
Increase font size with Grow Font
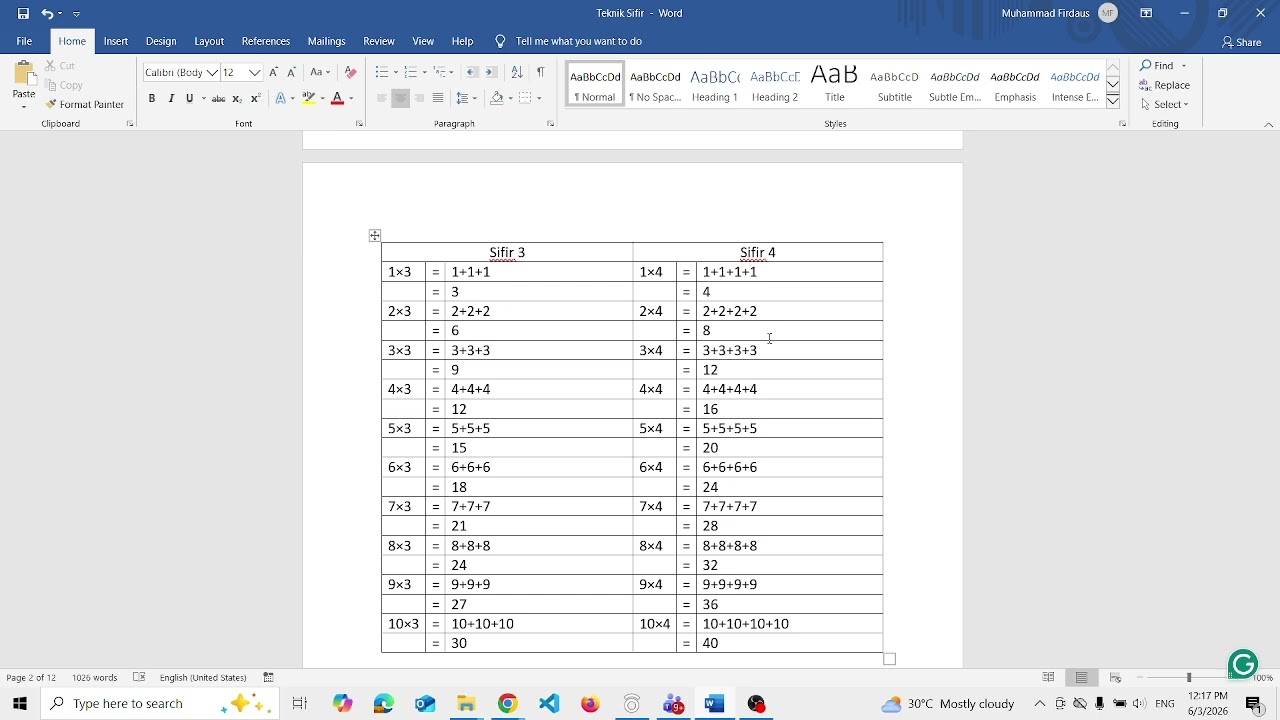(273, 72)
